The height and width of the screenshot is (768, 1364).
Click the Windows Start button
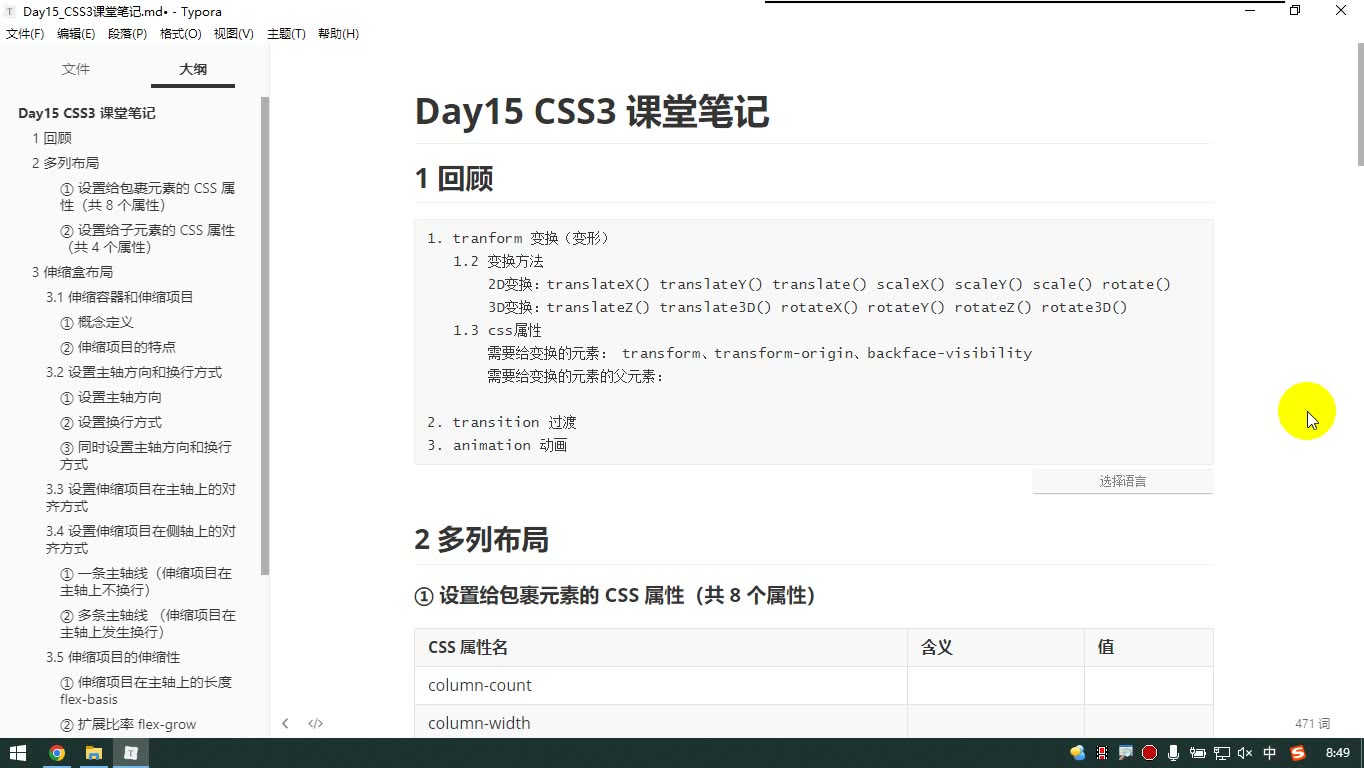[x=18, y=753]
